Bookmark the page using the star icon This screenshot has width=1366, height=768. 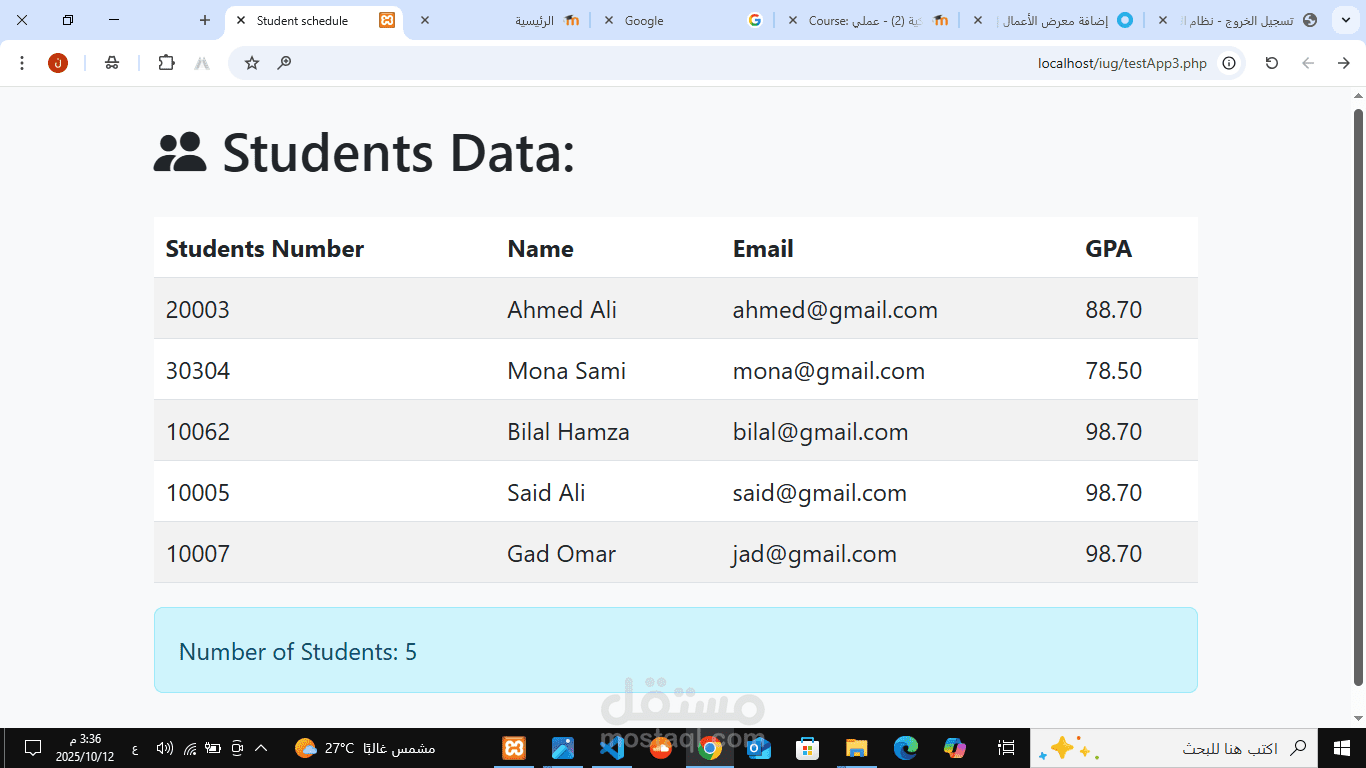pos(252,62)
